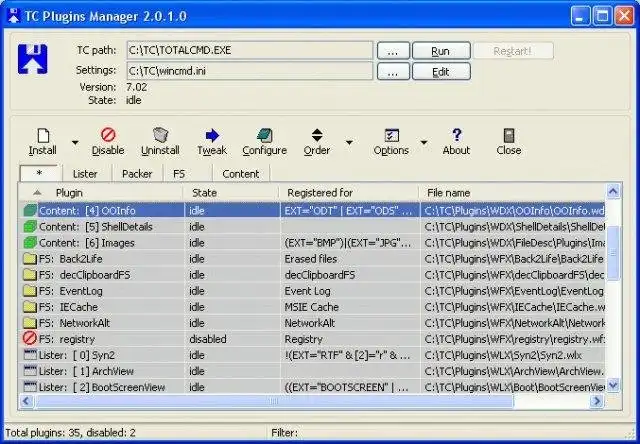
Task: Click the Order arrows icon
Action: 317,135
